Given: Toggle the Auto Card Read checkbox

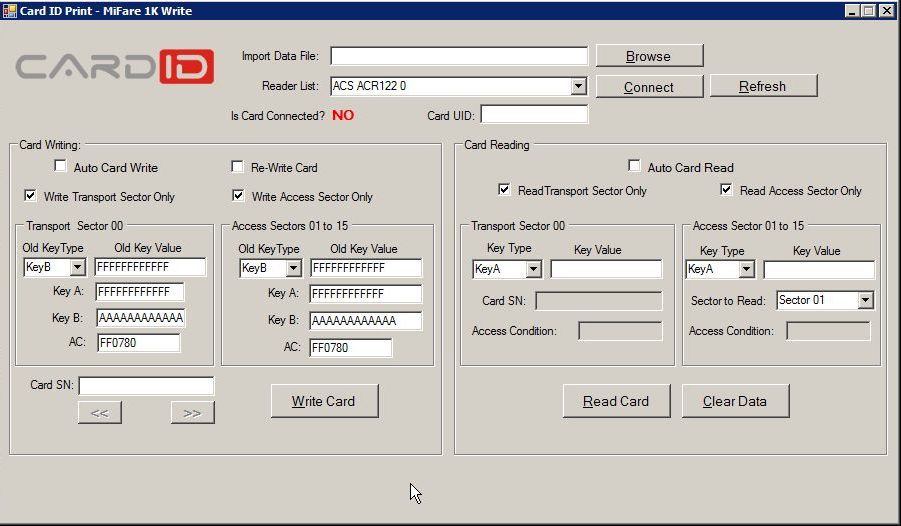Looking at the screenshot, I should tap(634, 167).
